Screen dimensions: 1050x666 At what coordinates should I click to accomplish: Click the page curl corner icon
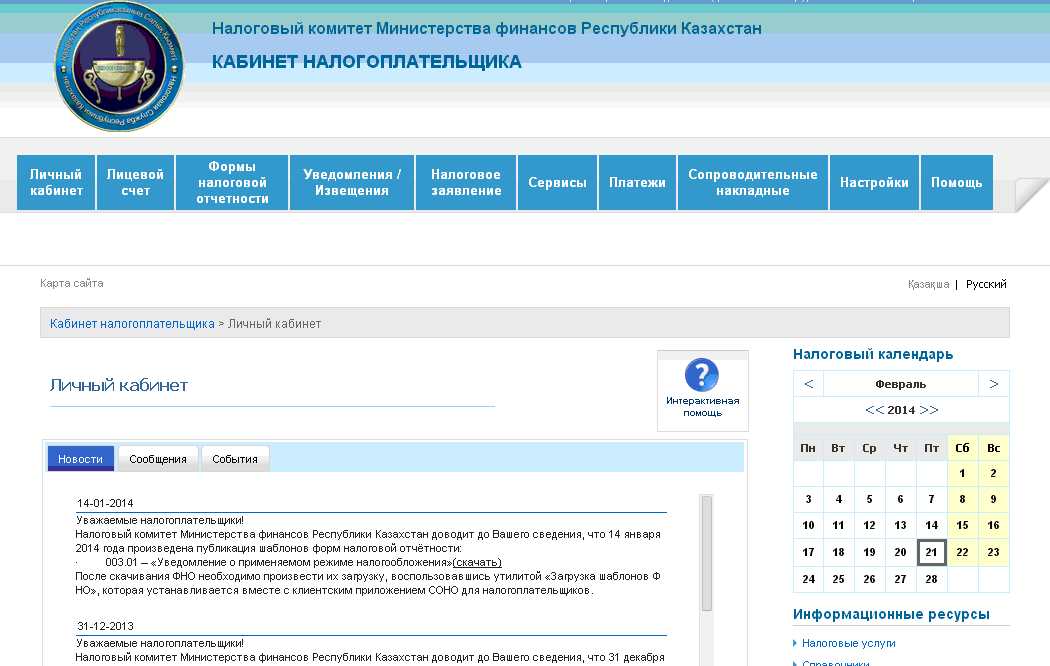coord(1031,195)
